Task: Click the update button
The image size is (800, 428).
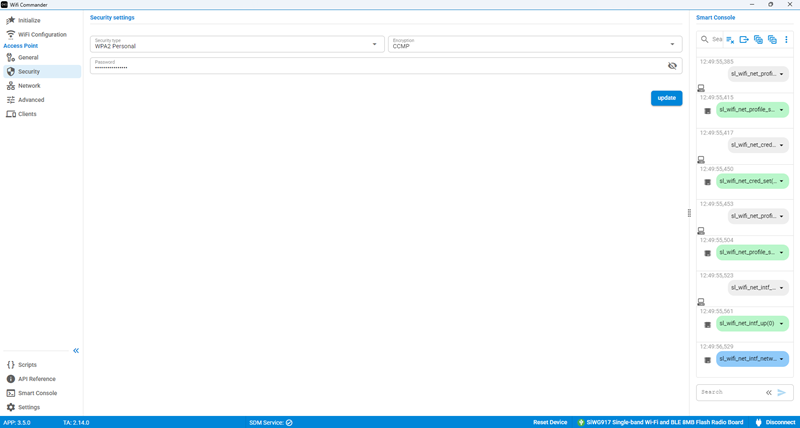Action: tap(666, 98)
